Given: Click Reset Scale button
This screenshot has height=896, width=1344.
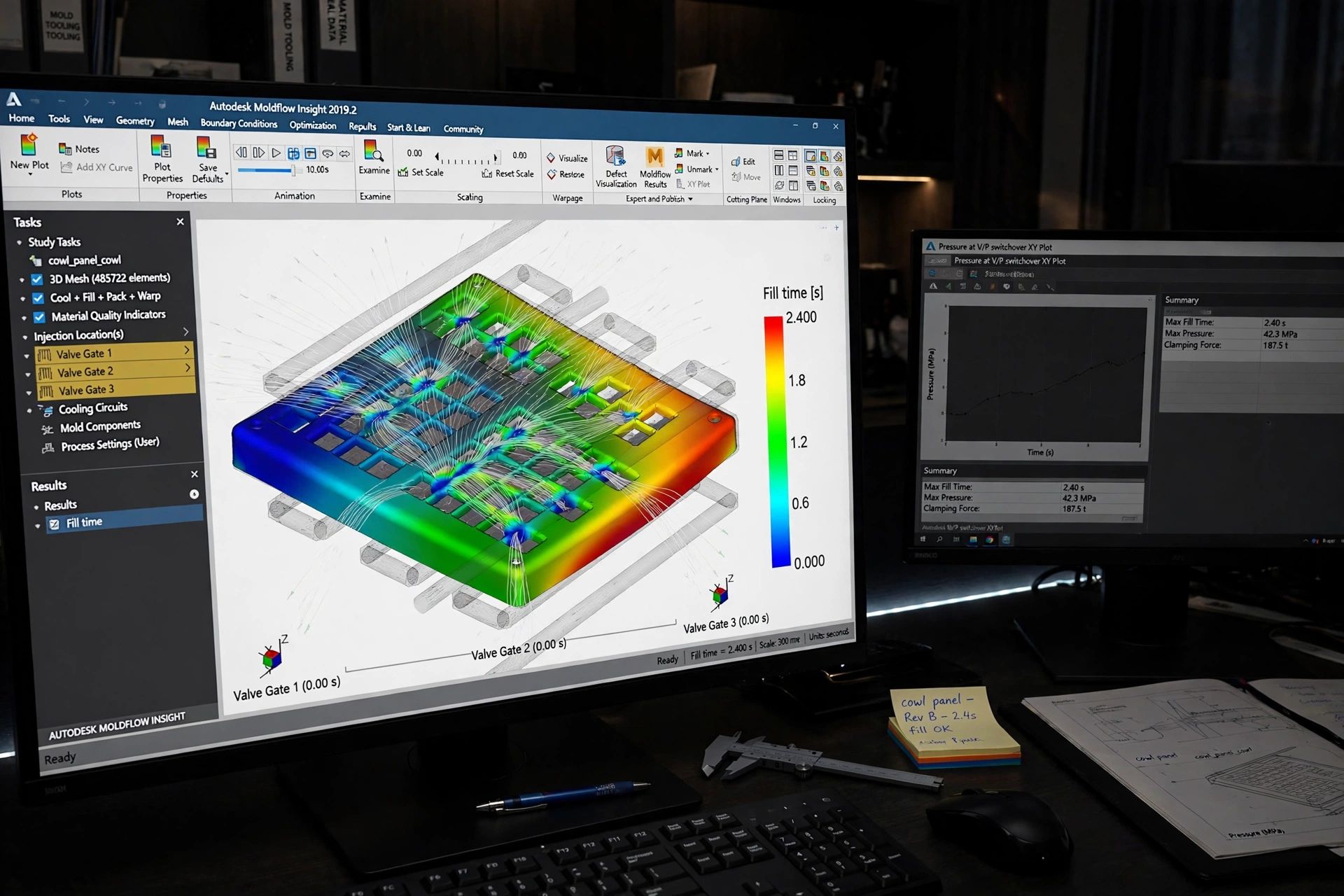Looking at the screenshot, I should (x=507, y=174).
